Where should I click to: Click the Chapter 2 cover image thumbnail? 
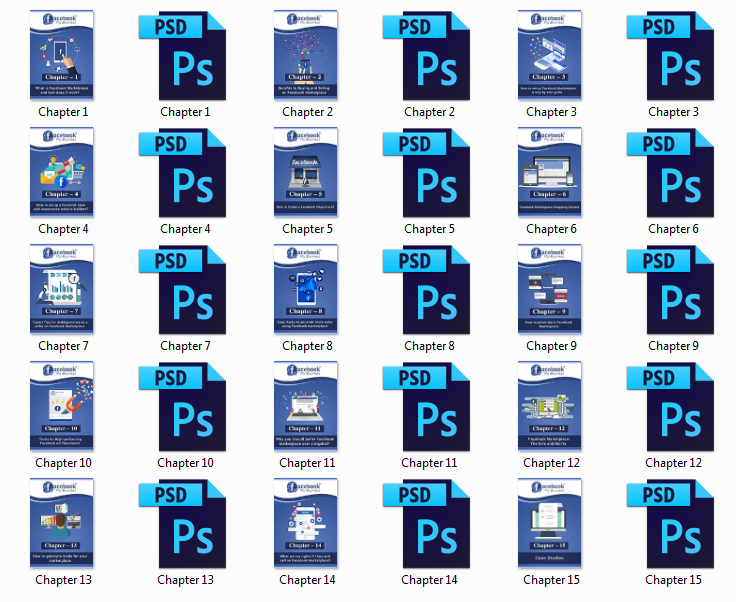click(x=306, y=55)
